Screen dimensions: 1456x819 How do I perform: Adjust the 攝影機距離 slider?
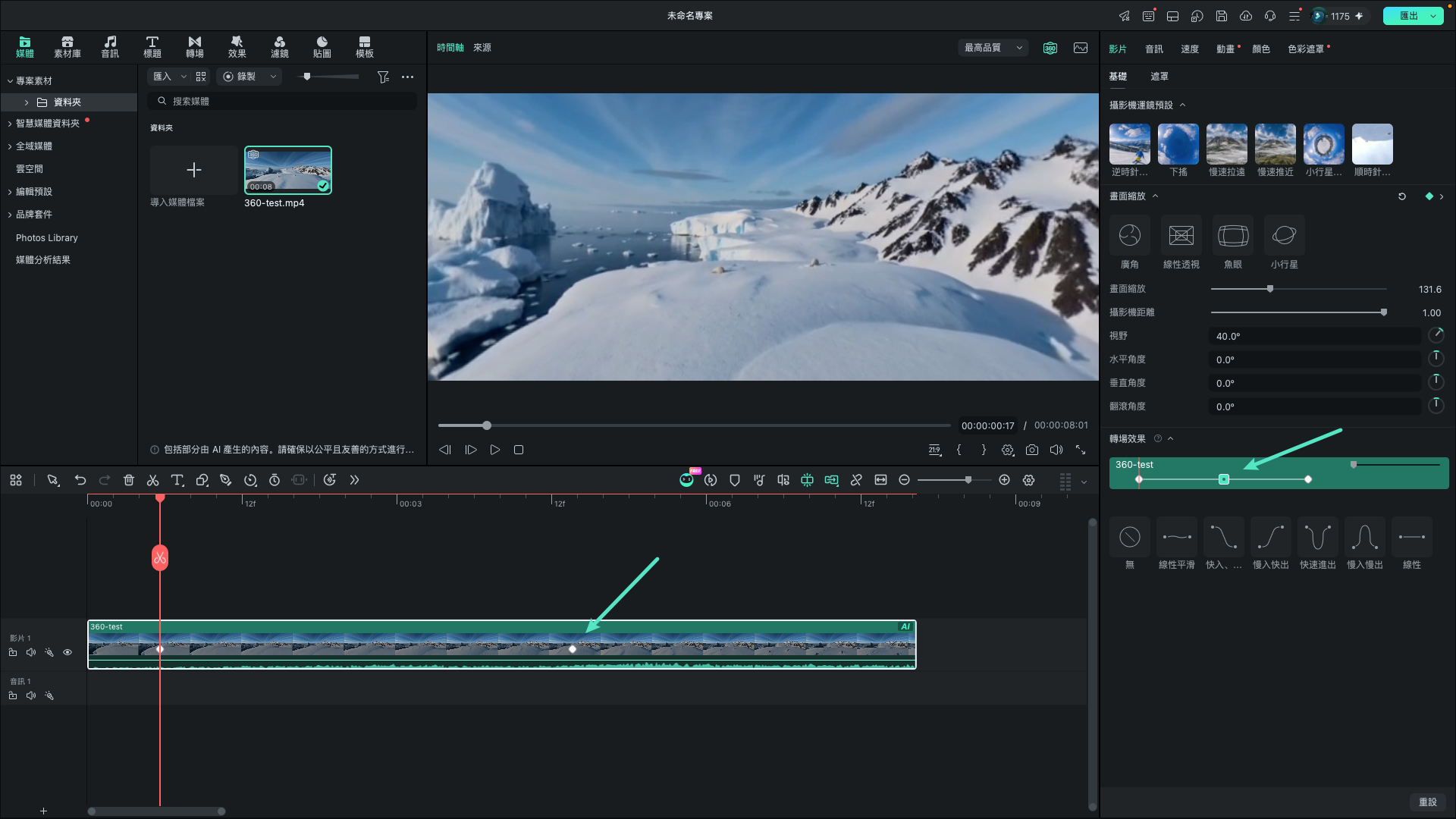pyautogui.click(x=1384, y=312)
